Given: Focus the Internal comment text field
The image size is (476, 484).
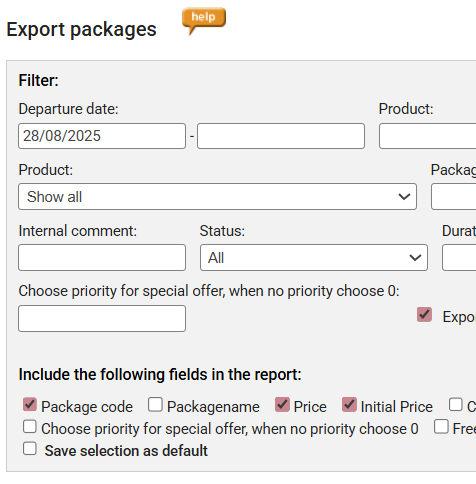Looking at the screenshot, I should click(102, 258).
